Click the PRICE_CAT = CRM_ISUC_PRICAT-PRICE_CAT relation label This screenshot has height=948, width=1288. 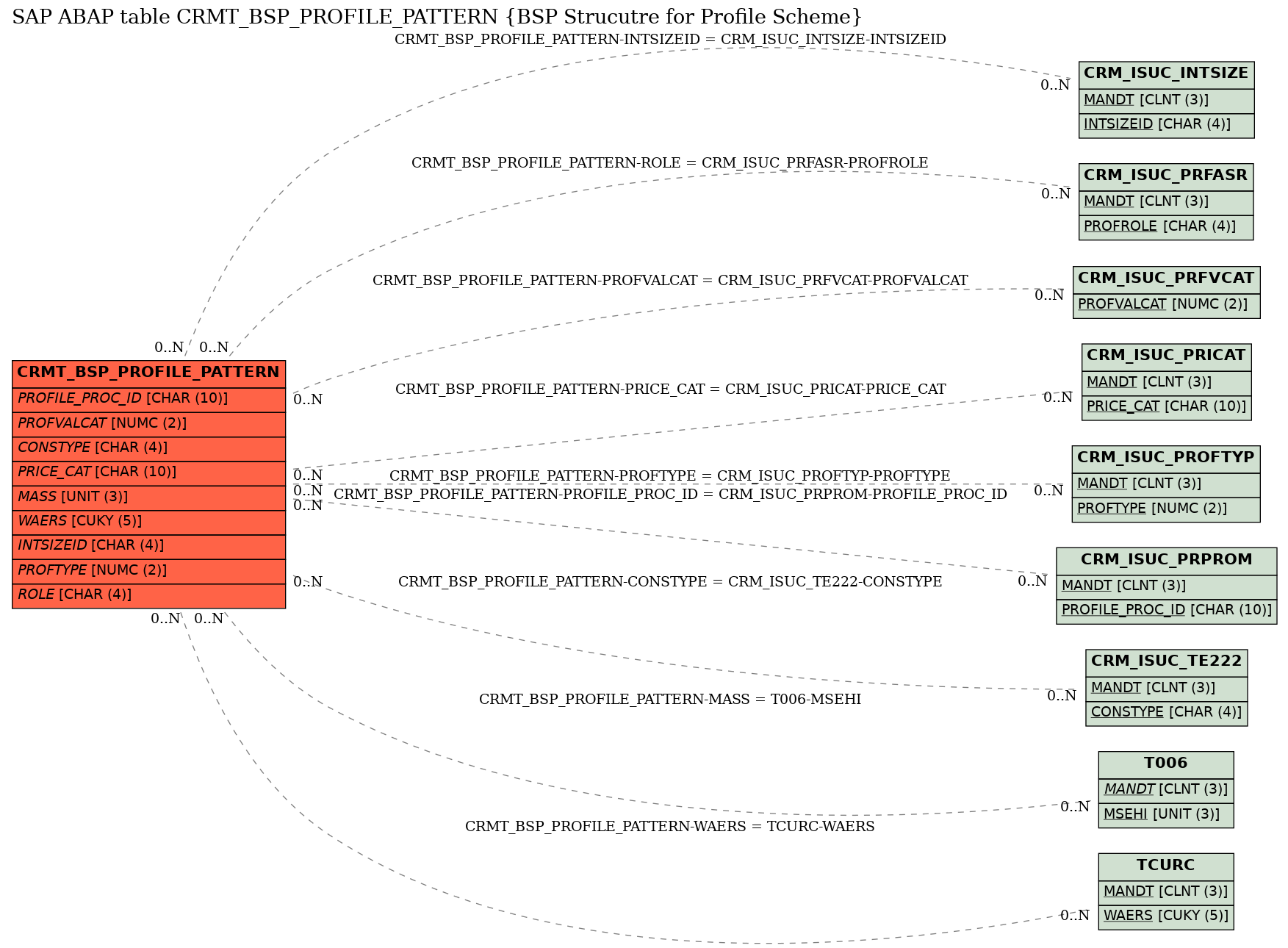pyautogui.click(x=670, y=389)
